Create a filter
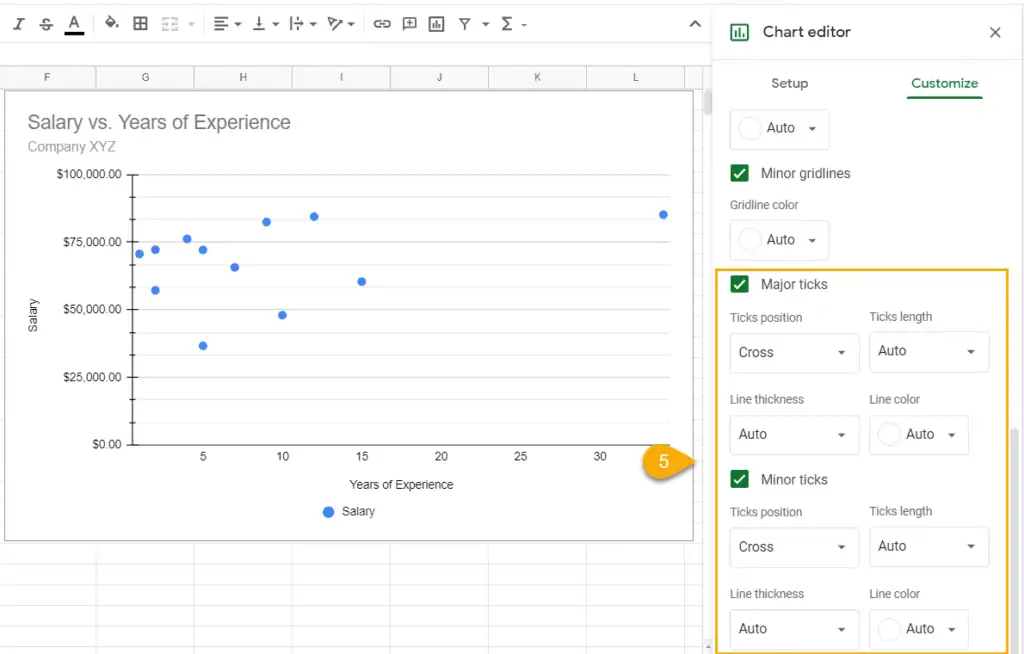Screen dimensions: 1024x654 tap(466, 22)
